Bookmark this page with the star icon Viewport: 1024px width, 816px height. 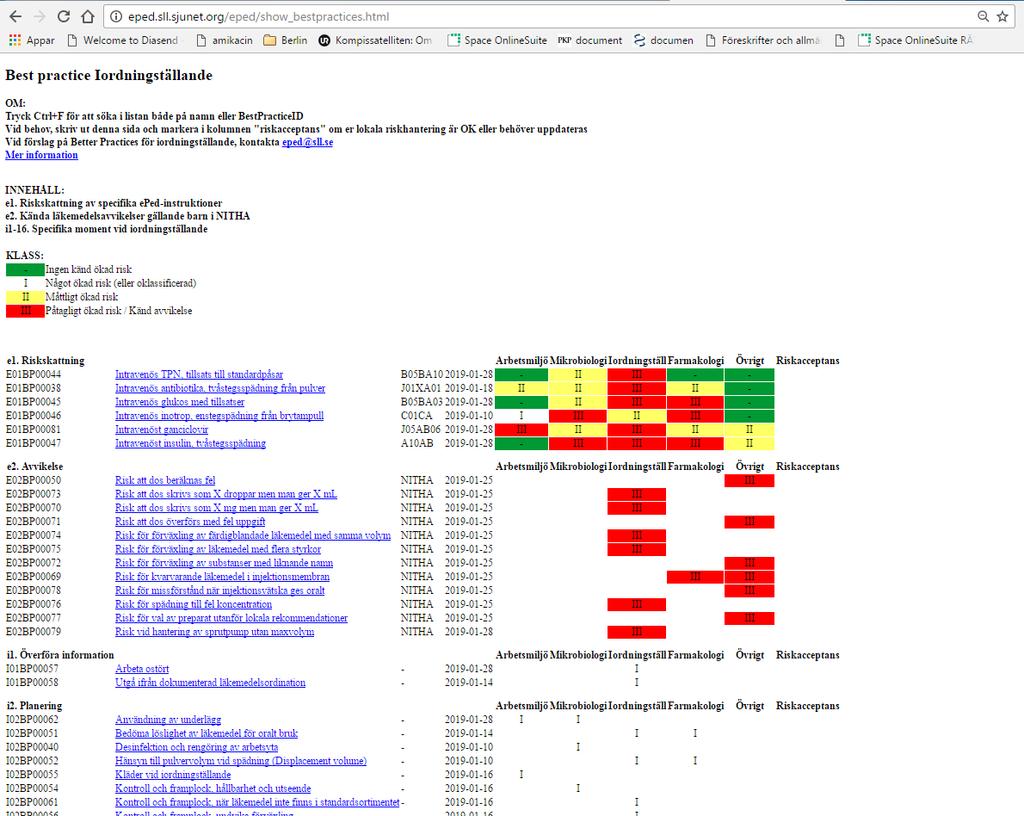click(x=1002, y=16)
